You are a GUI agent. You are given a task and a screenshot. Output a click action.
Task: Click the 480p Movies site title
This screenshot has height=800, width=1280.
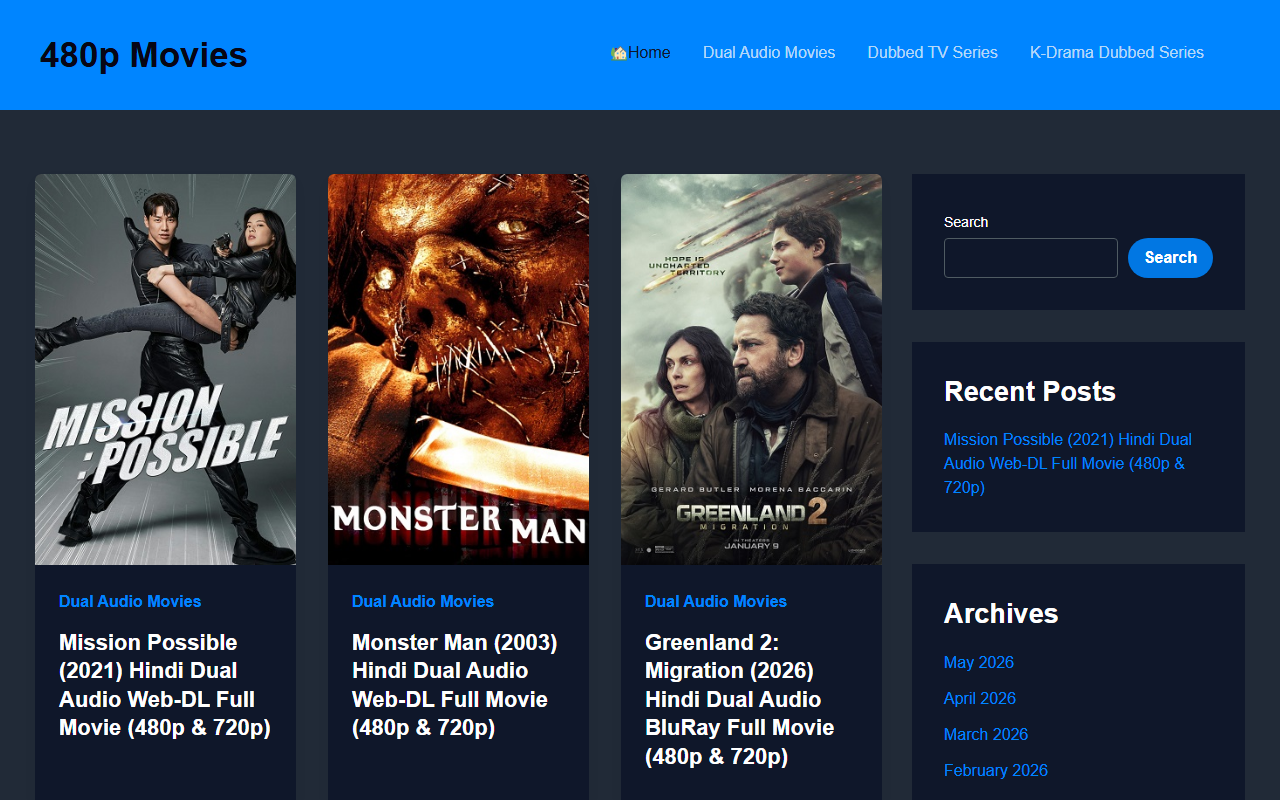pyautogui.click(x=144, y=55)
